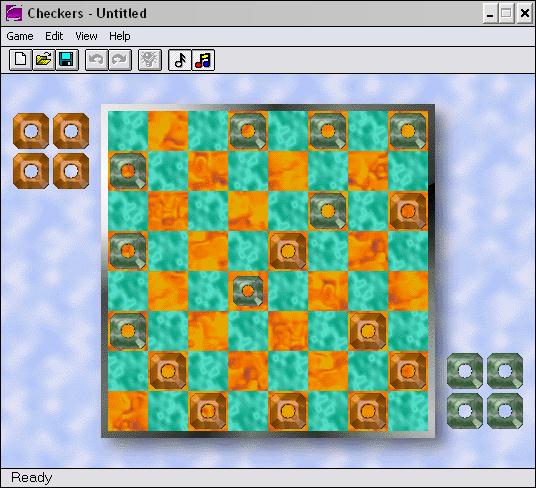Toggle background music with colored notes icon

click(x=203, y=60)
